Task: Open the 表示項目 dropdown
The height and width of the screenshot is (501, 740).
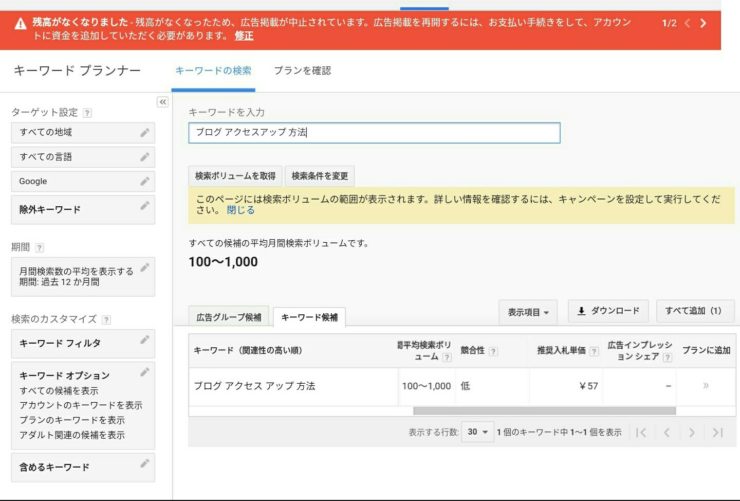Action: (529, 312)
